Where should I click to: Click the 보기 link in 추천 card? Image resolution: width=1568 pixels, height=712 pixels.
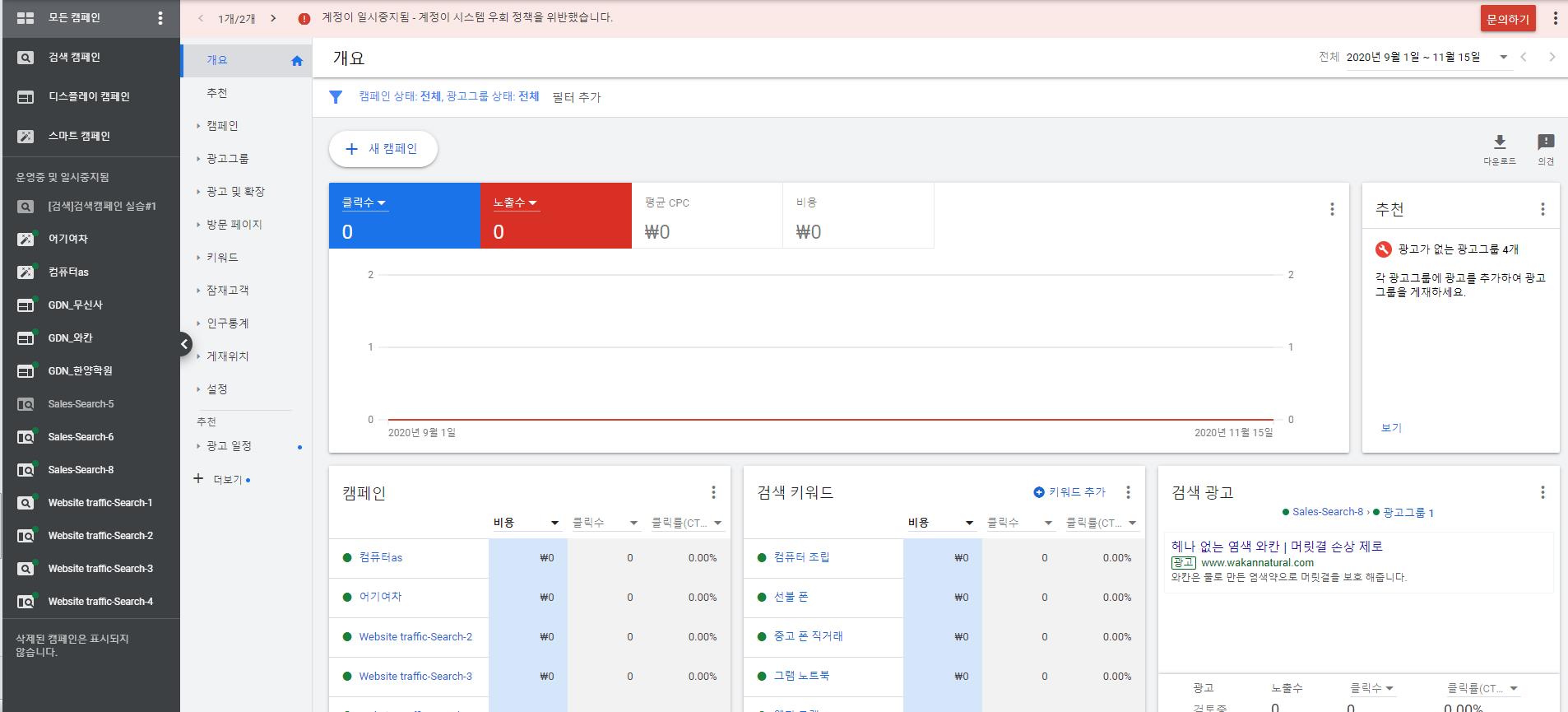[x=1391, y=428]
